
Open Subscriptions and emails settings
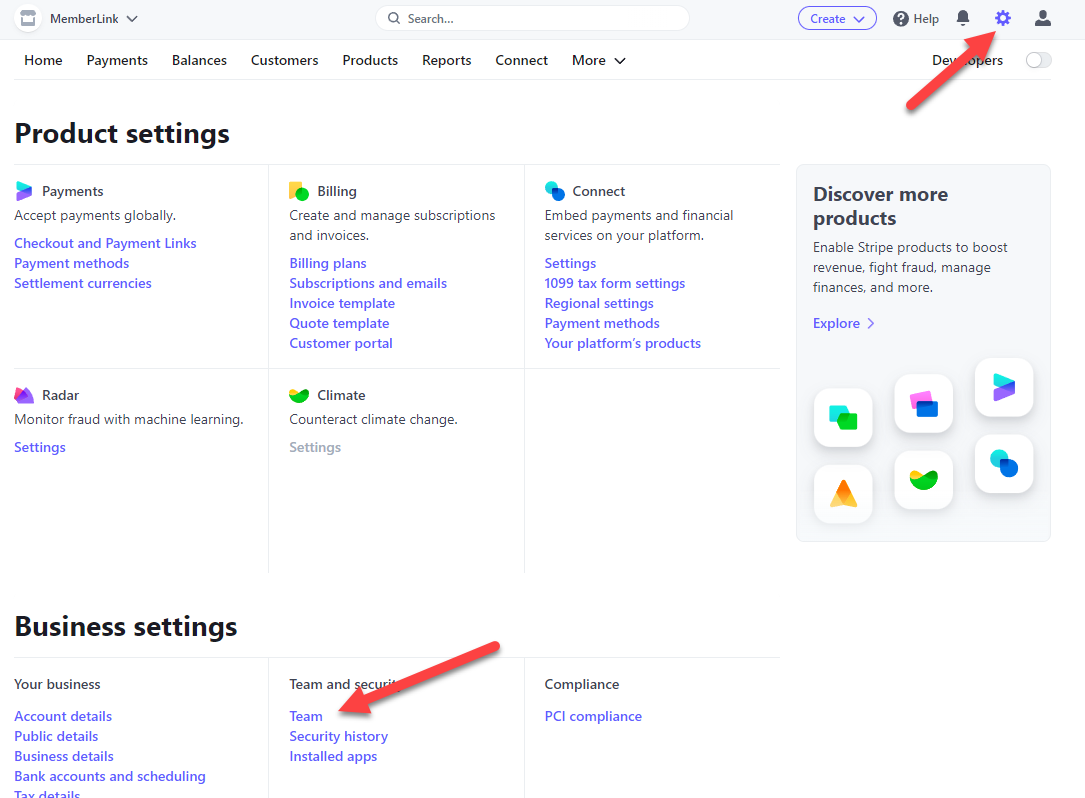(367, 283)
